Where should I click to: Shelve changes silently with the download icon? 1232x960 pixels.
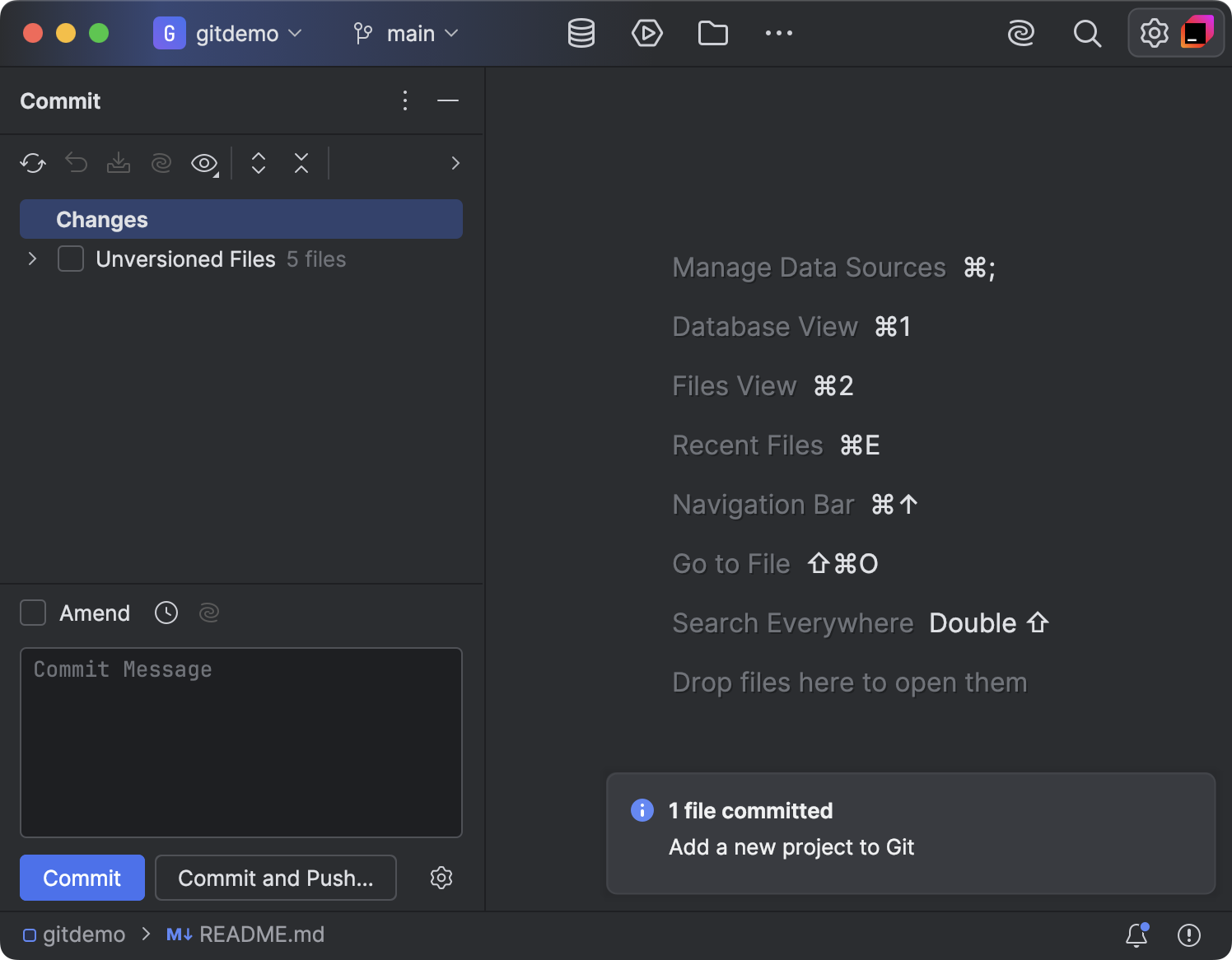click(x=119, y=163)
